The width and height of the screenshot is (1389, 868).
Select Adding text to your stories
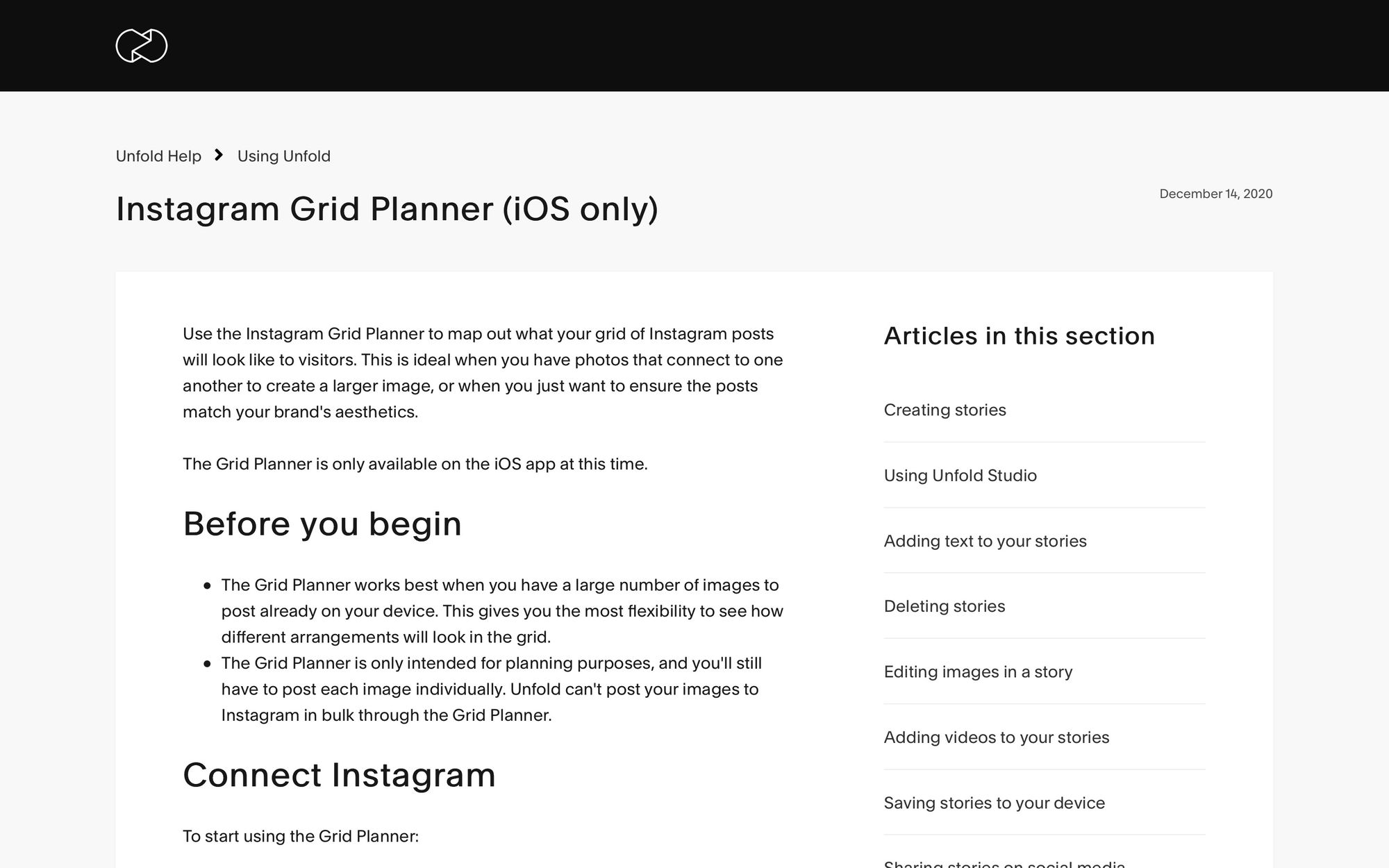point(985,541)
